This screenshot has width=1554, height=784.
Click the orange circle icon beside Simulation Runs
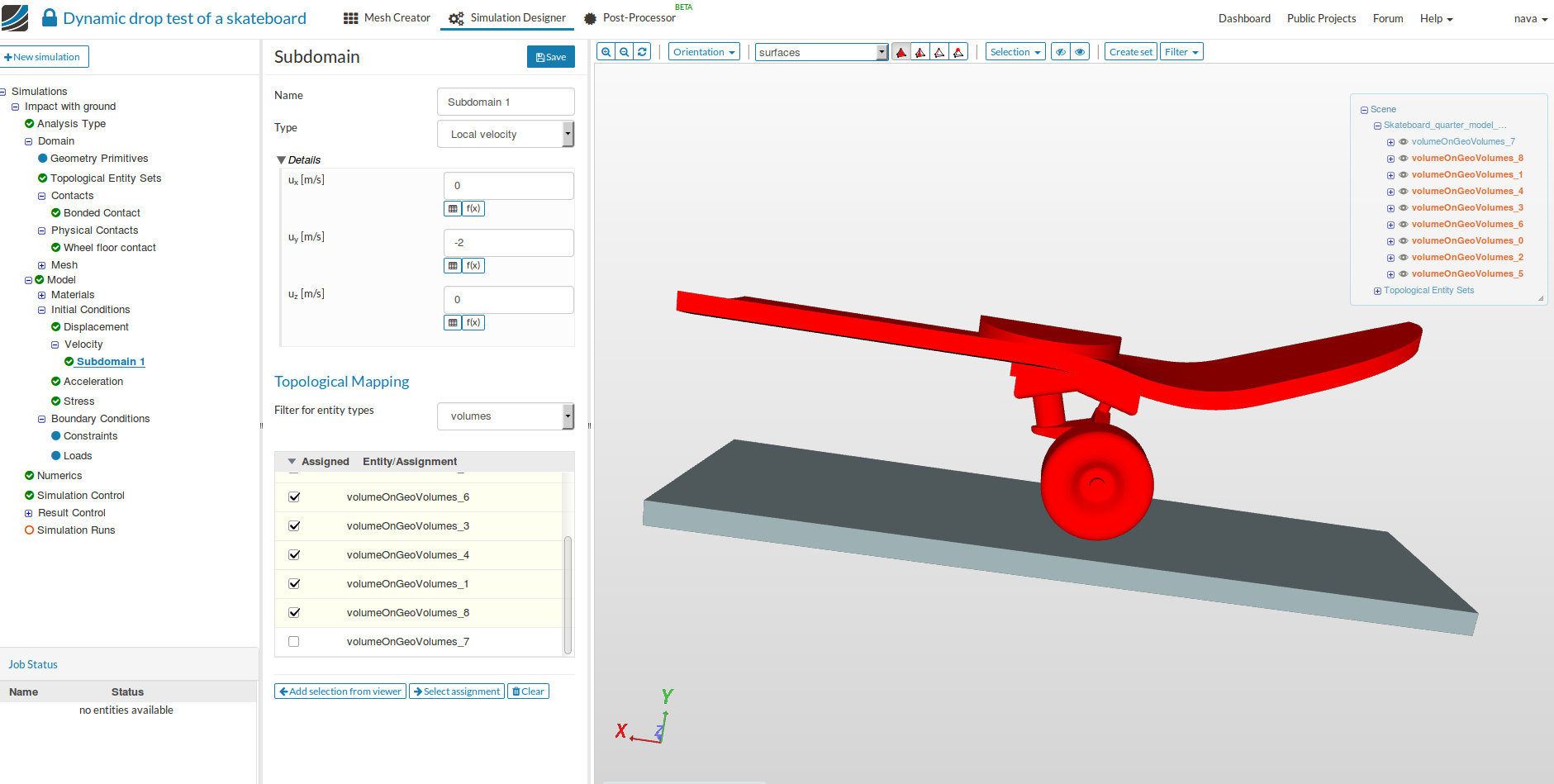(x=30, y=530)
